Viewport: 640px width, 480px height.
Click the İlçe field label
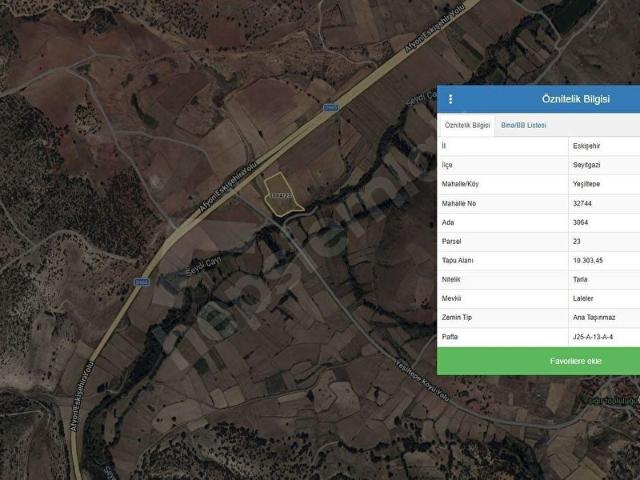click(x=447, y=165)
